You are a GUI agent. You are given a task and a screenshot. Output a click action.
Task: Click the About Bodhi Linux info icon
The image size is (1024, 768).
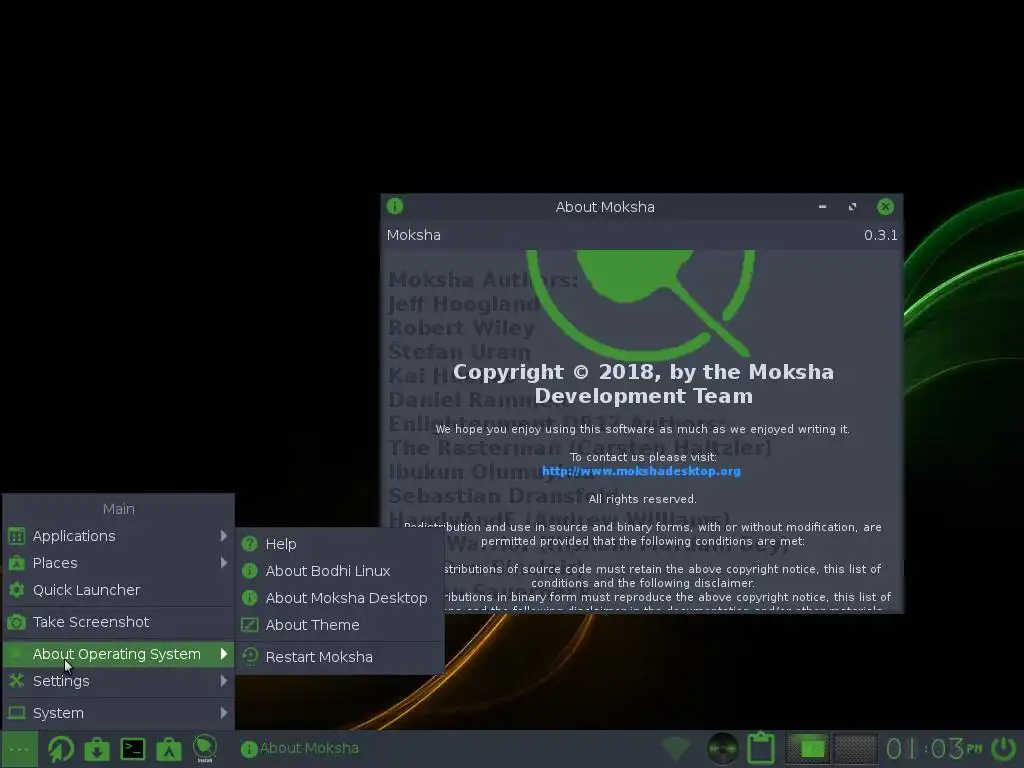[249, 571]
